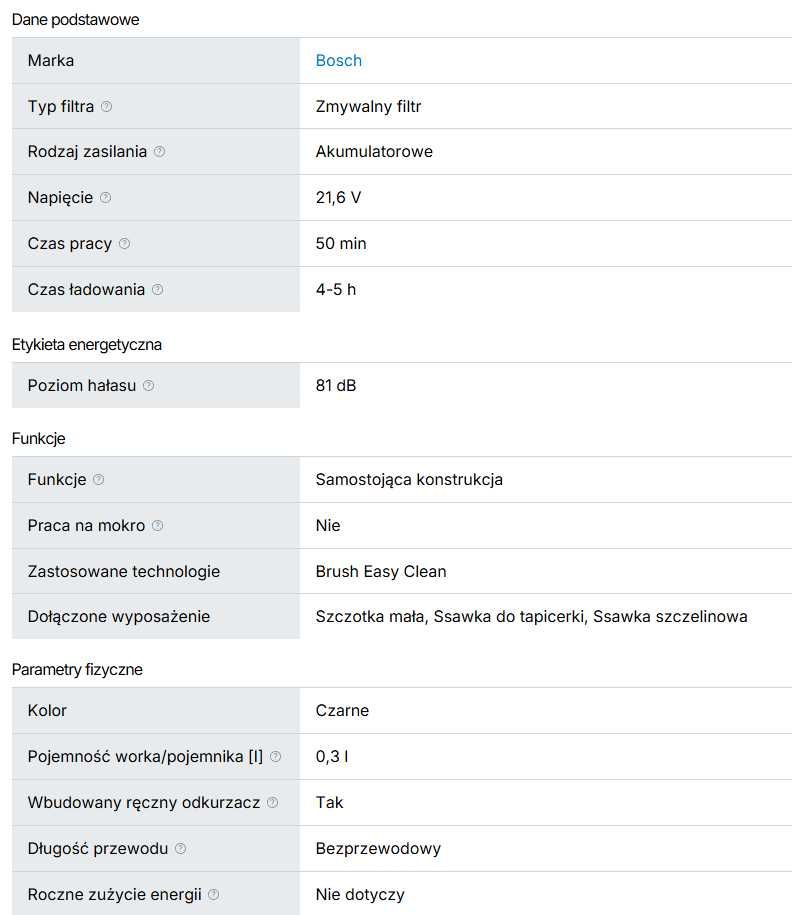Open the help icon for Czas ładowania
This screenshot has width=792, height=915.
tap(158, 289)
